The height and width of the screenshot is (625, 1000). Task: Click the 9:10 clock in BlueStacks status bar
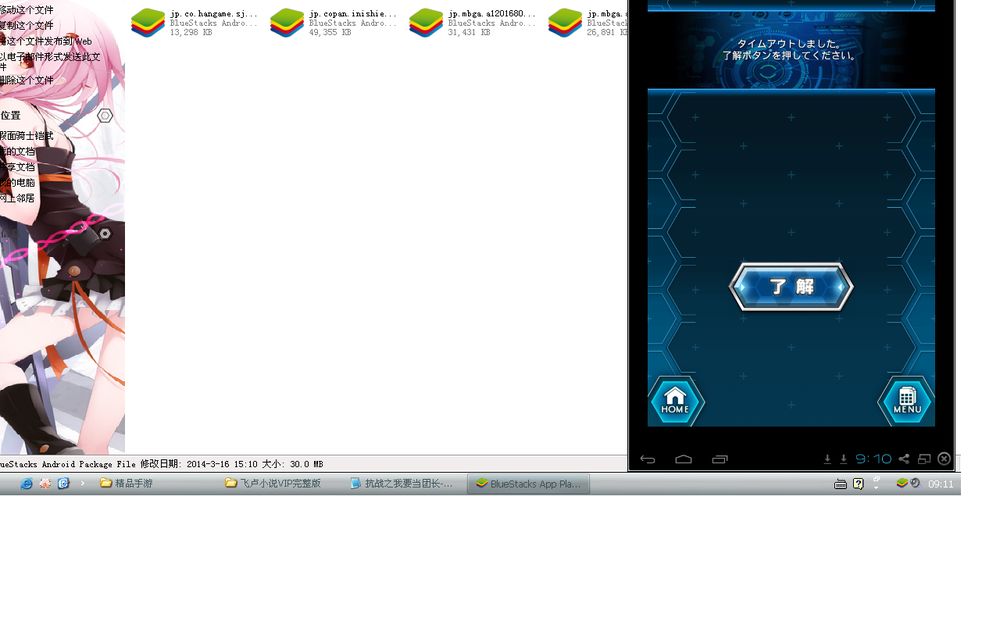(873, 459)
